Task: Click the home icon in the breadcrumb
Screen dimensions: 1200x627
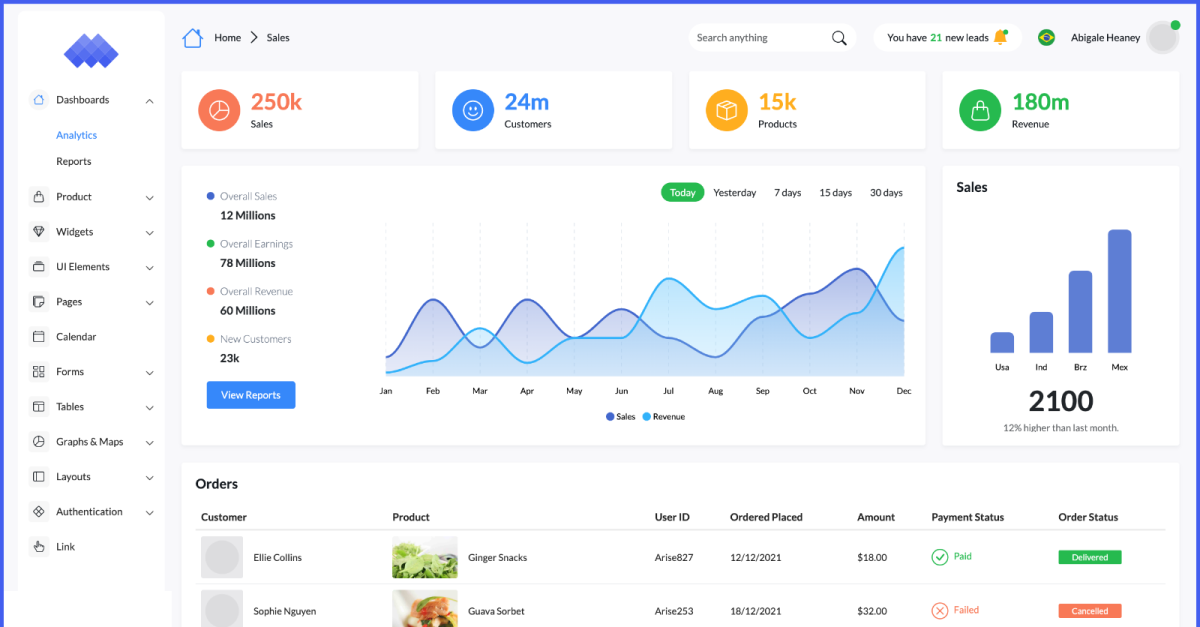Action: coord(192,37)
